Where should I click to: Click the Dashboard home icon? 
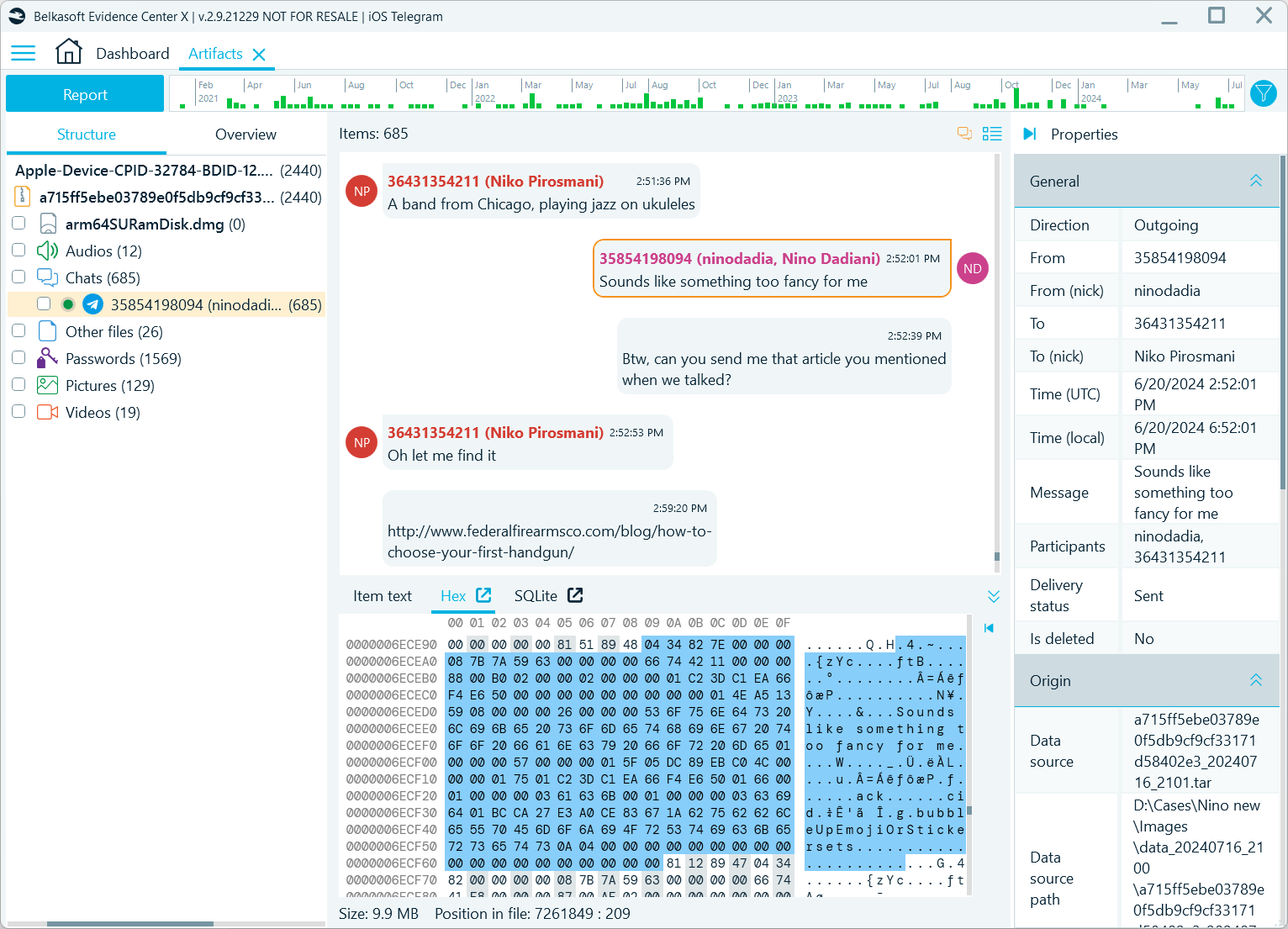click(x=69, y=52)
